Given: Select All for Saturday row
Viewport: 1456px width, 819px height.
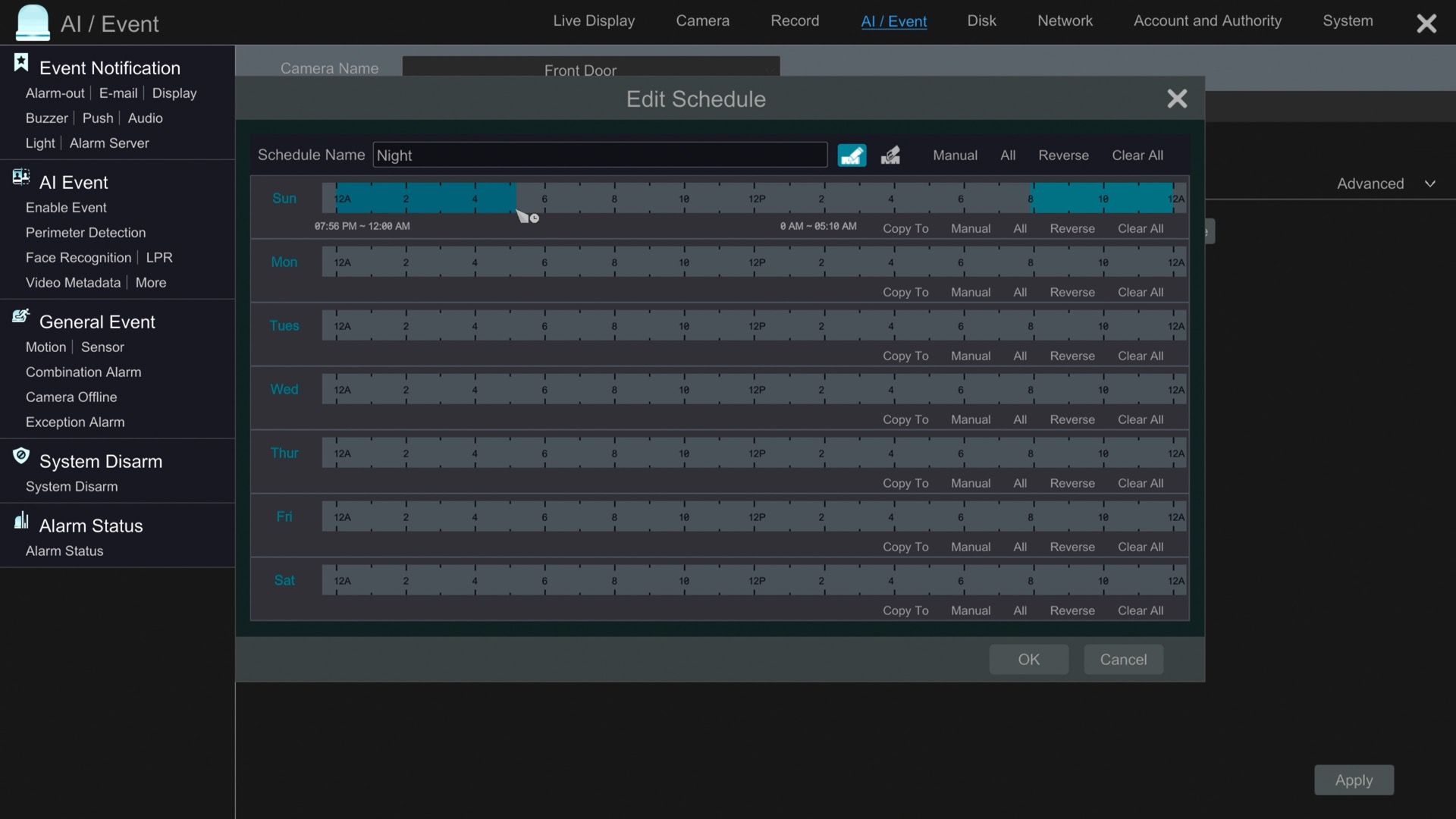Looking at the screenshot, I should point(1020,610).
